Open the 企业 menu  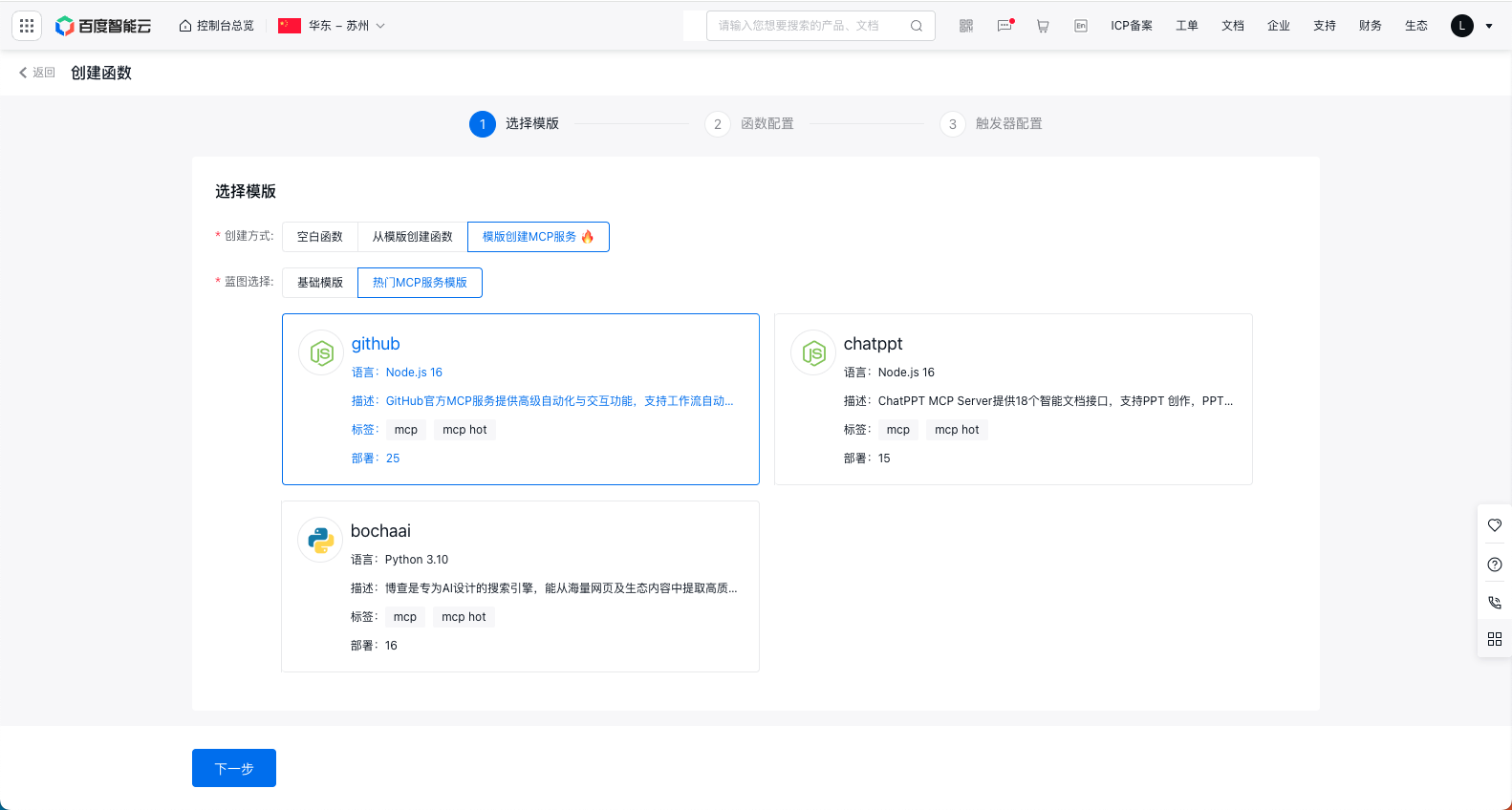[1279, 26]
